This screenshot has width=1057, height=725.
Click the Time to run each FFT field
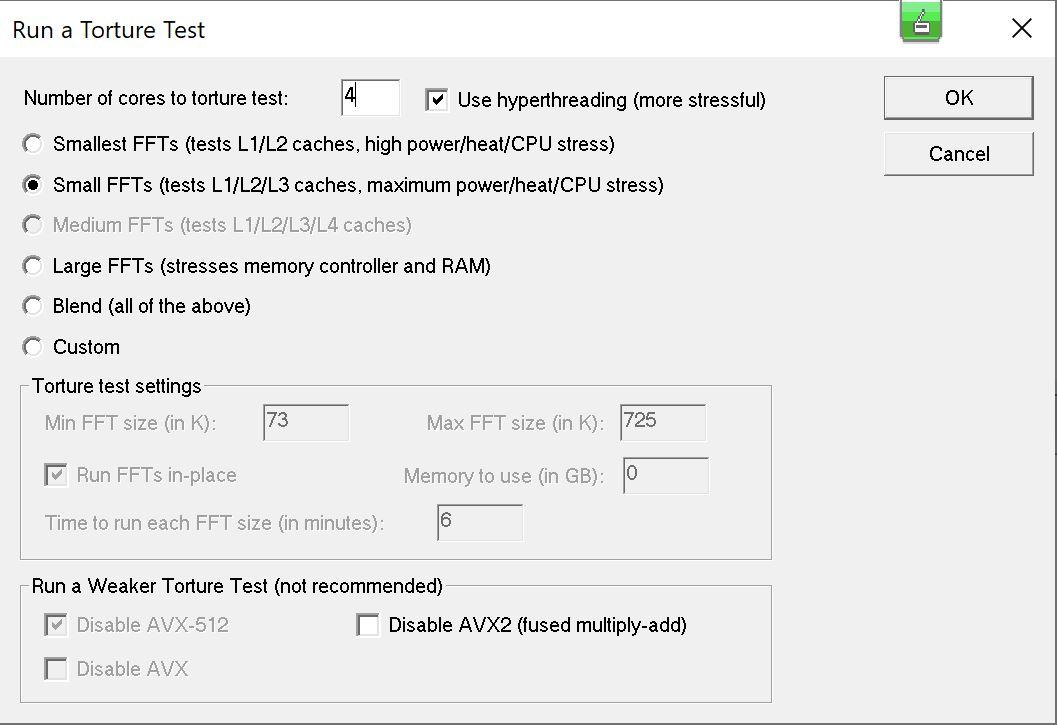480,523
